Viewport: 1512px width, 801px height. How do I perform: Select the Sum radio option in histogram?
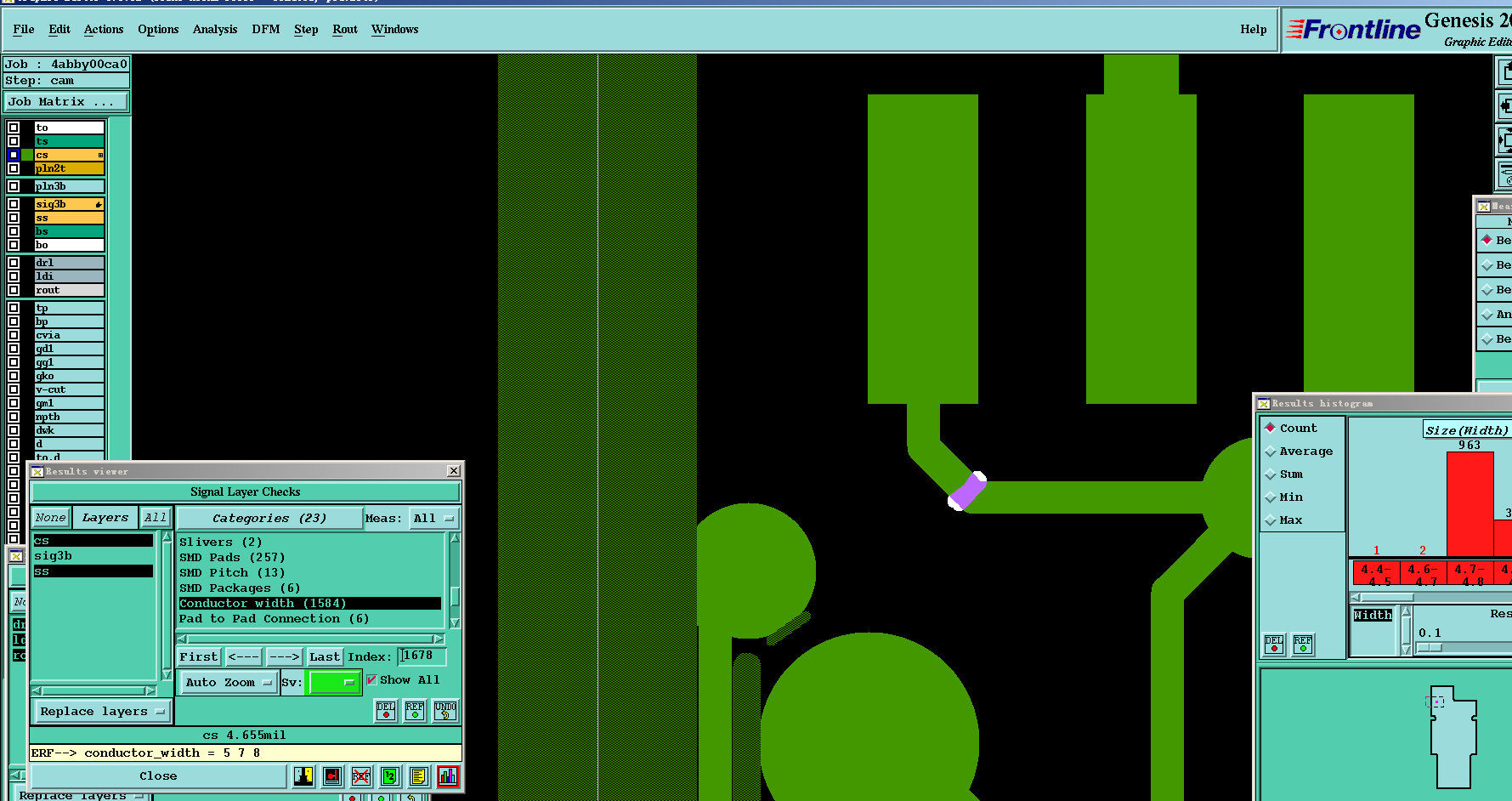[1271, 474]
